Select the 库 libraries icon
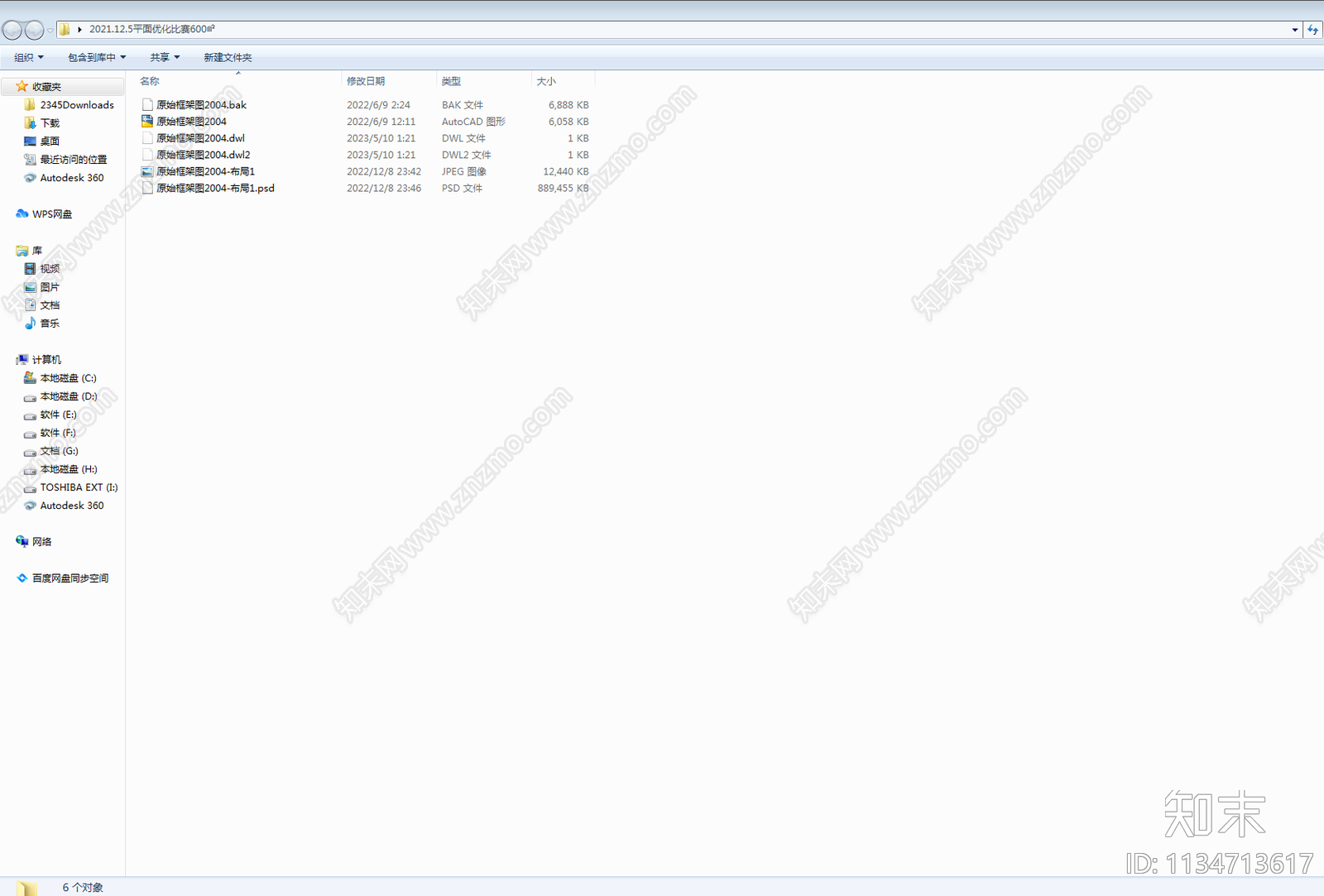 (x=22, y=251)
